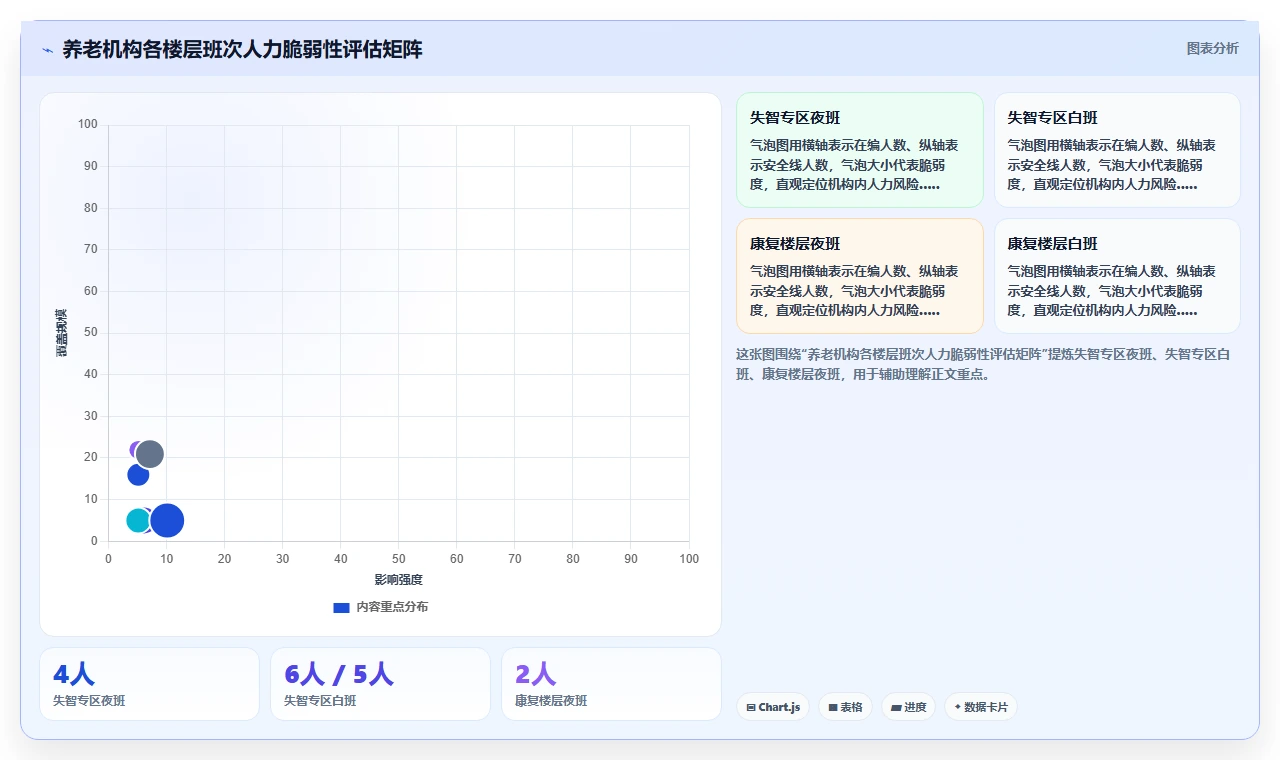The width and height of the screenshot is (1280, 760).
Task: Select the 数据卡片 tag
Action: (x=981, y=707)
